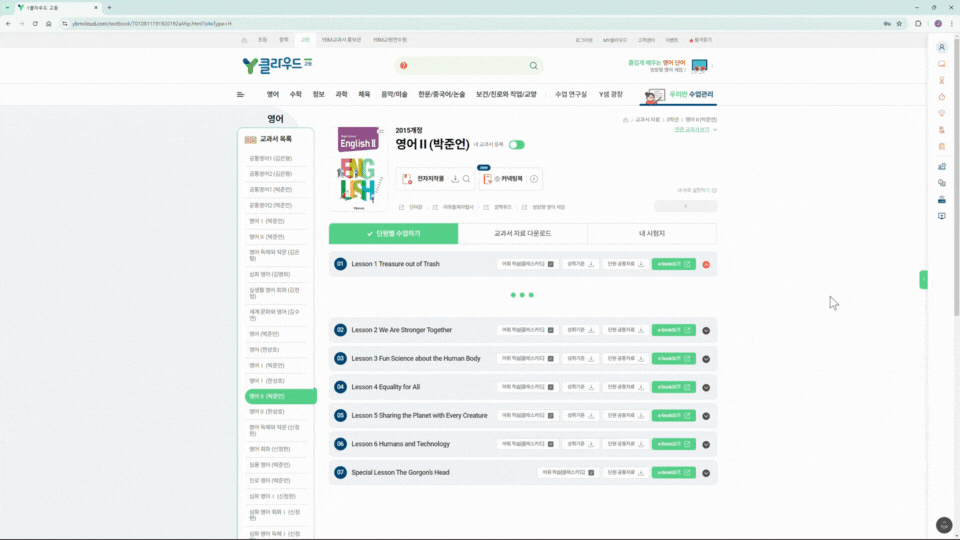The width and height of the screenshot is (960, 540).
Task: Expand Special Lesson The Gorgon's Head chevron
Action: pos(706,473)
